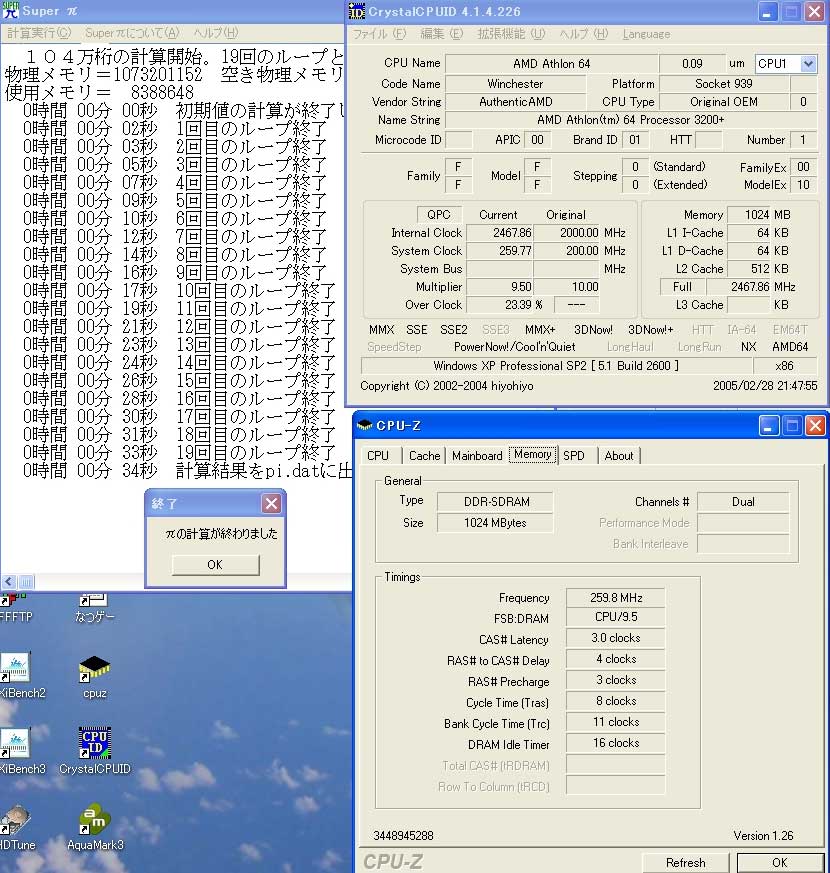Screen dimensions: 830x873
Task: Open the ヘルプ(H) menu in Super π
Action: tap(216, 33)
